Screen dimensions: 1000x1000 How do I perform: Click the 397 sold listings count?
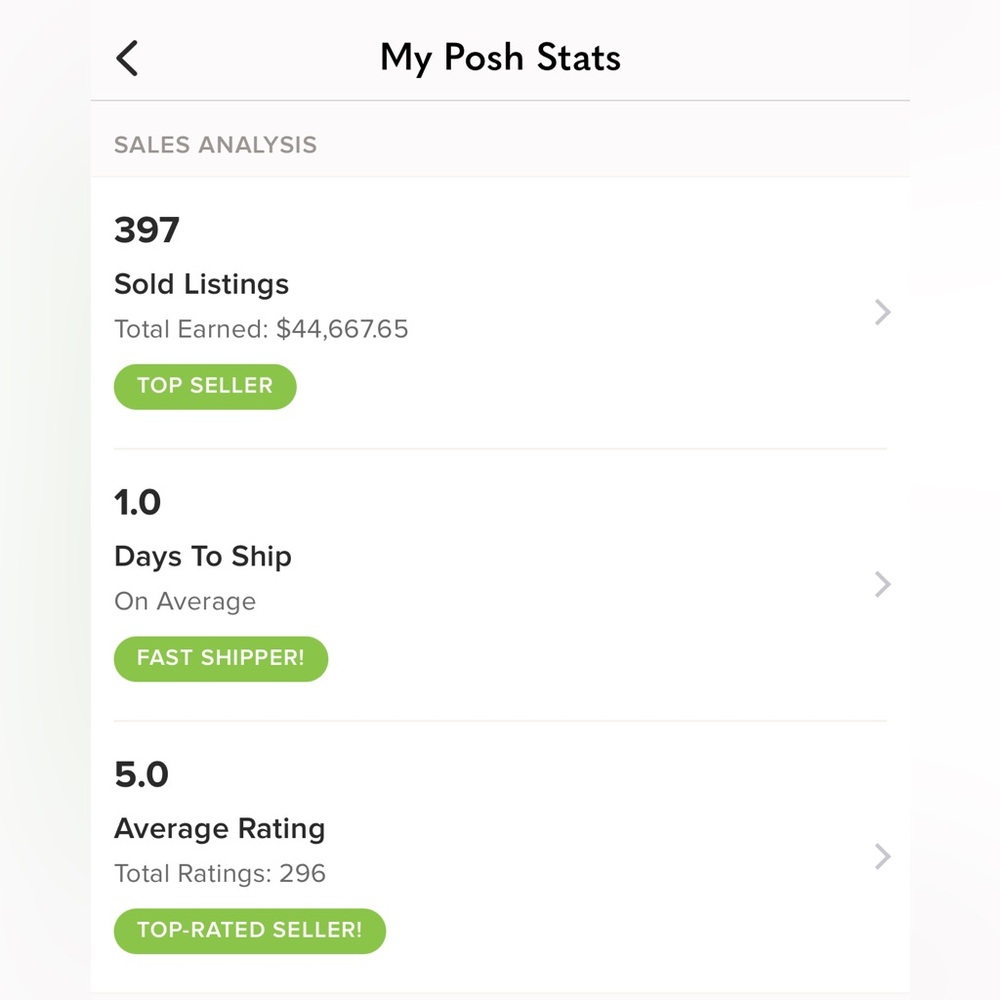pos(147,230)
